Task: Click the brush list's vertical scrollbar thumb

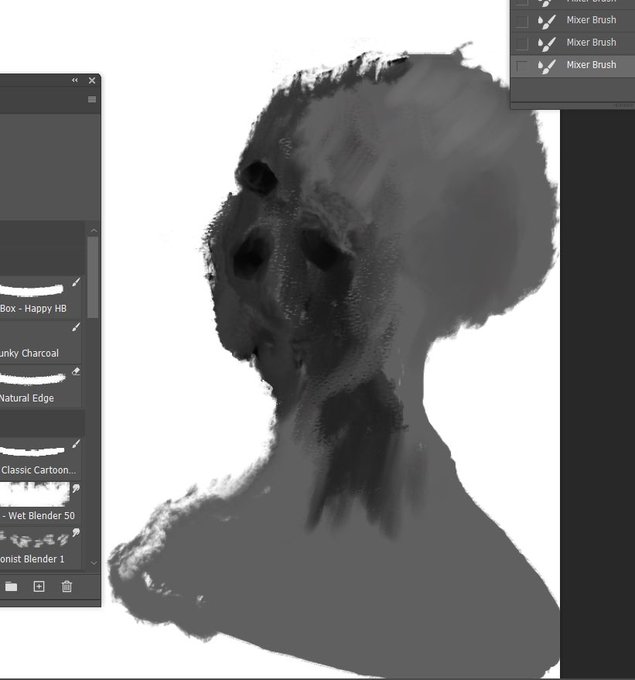Action: 93,277
